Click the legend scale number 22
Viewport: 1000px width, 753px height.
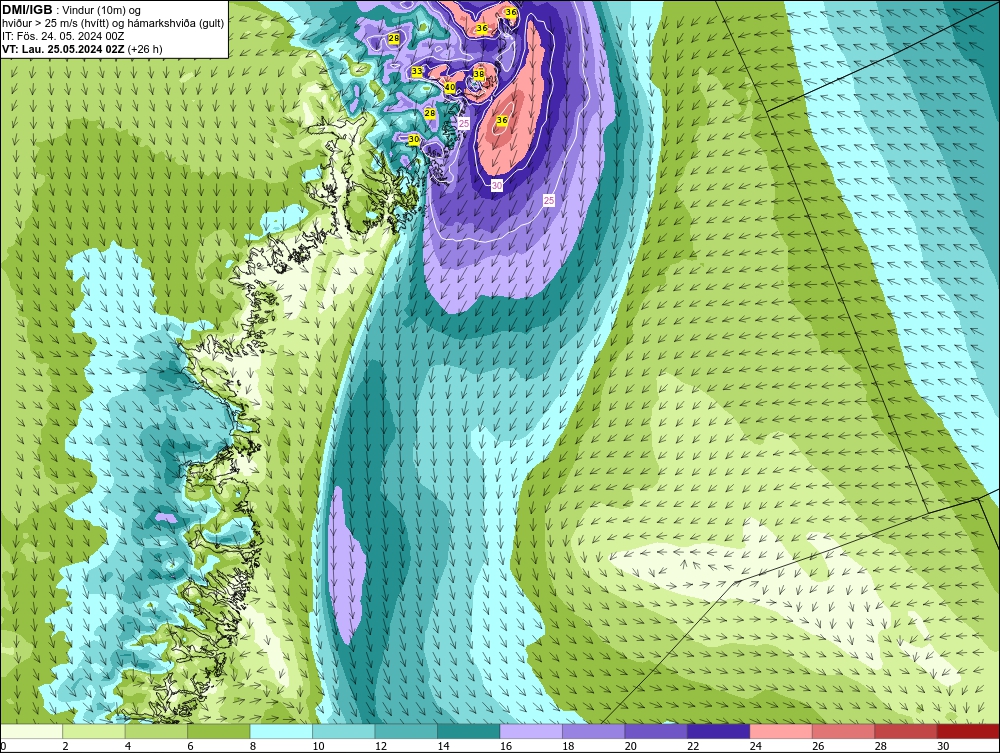[x=693, y=746]
